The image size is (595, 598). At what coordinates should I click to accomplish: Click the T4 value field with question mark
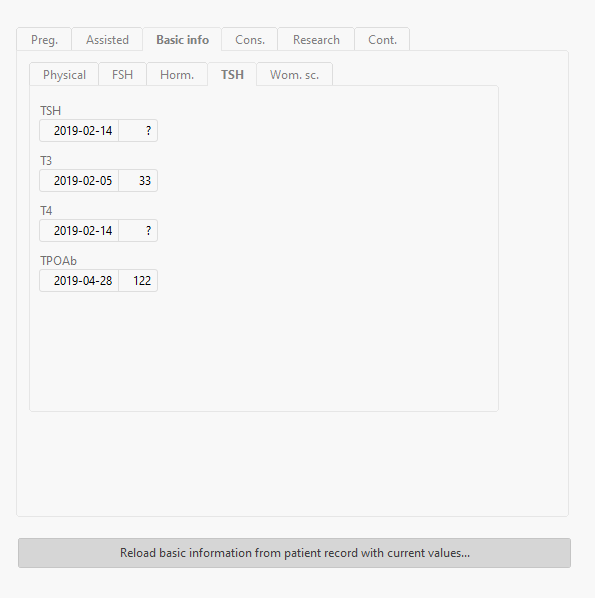[x=138, y=230]
